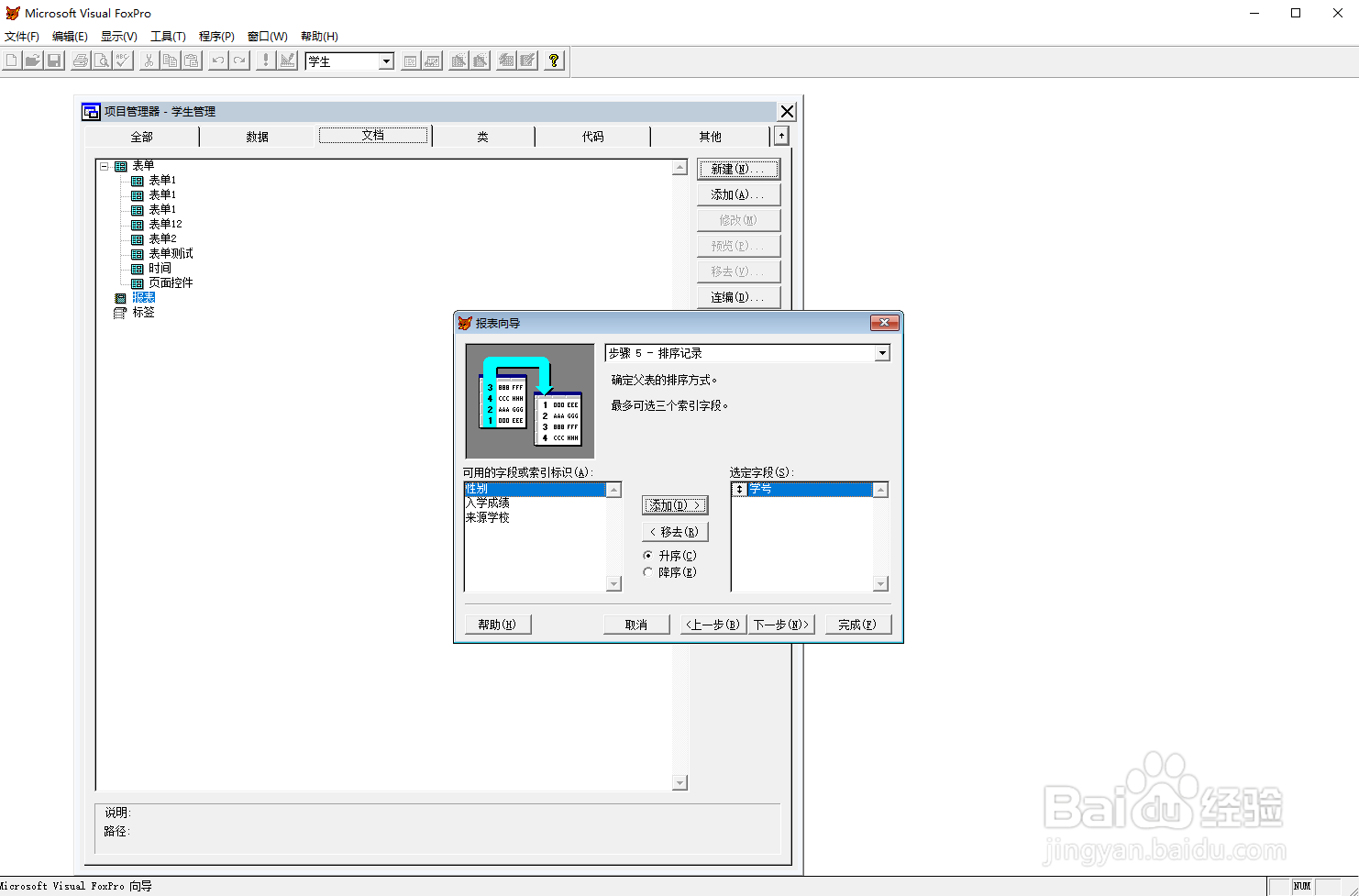Click the form icon beside 页面控件
The height and width of the screenshot is (896, 1359).
[x=138, y=283]
